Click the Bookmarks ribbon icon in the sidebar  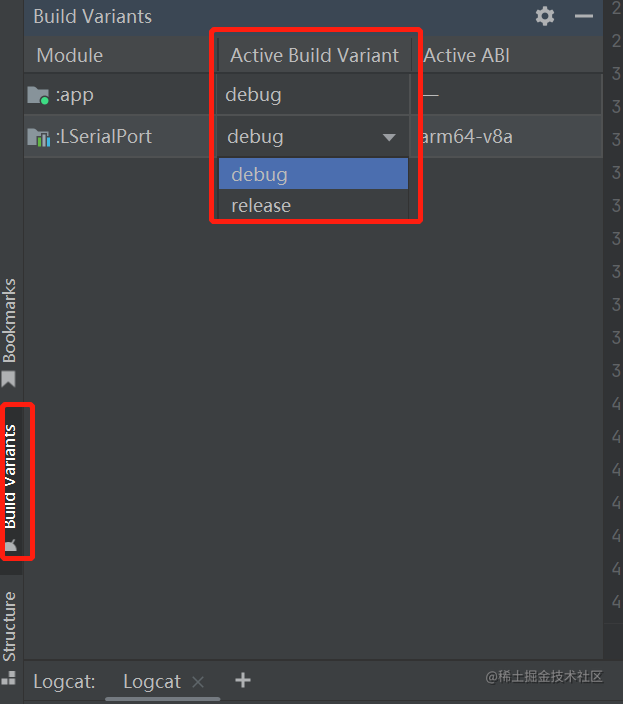[9, 379]
